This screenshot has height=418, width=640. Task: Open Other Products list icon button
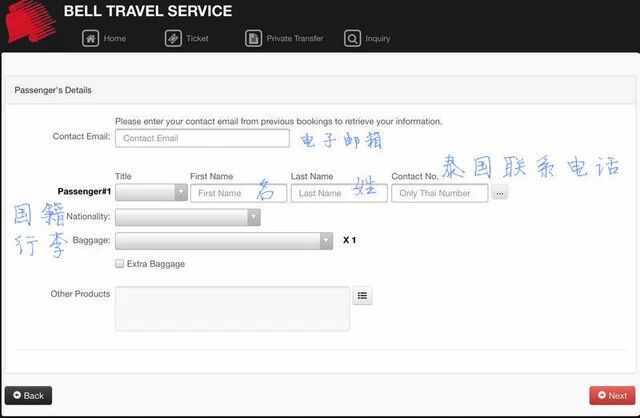pyautogui.click(x=362, y=296)
